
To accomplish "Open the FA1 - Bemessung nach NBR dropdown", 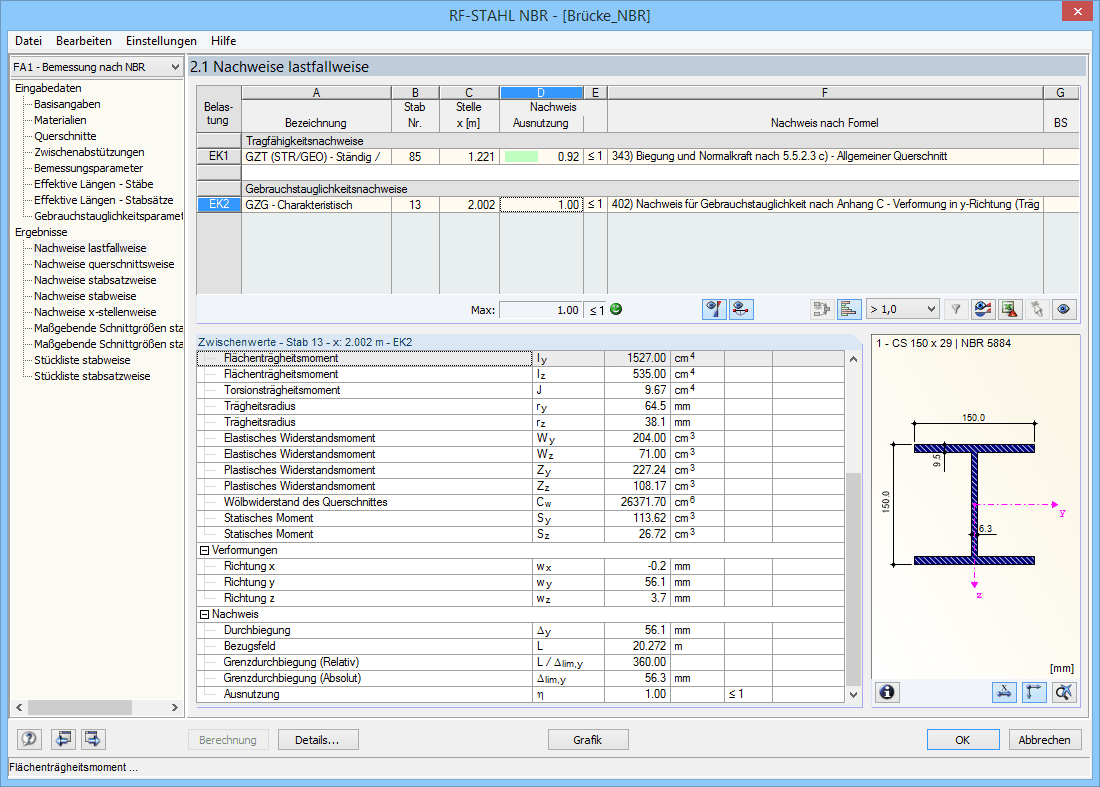I will 97,67.
